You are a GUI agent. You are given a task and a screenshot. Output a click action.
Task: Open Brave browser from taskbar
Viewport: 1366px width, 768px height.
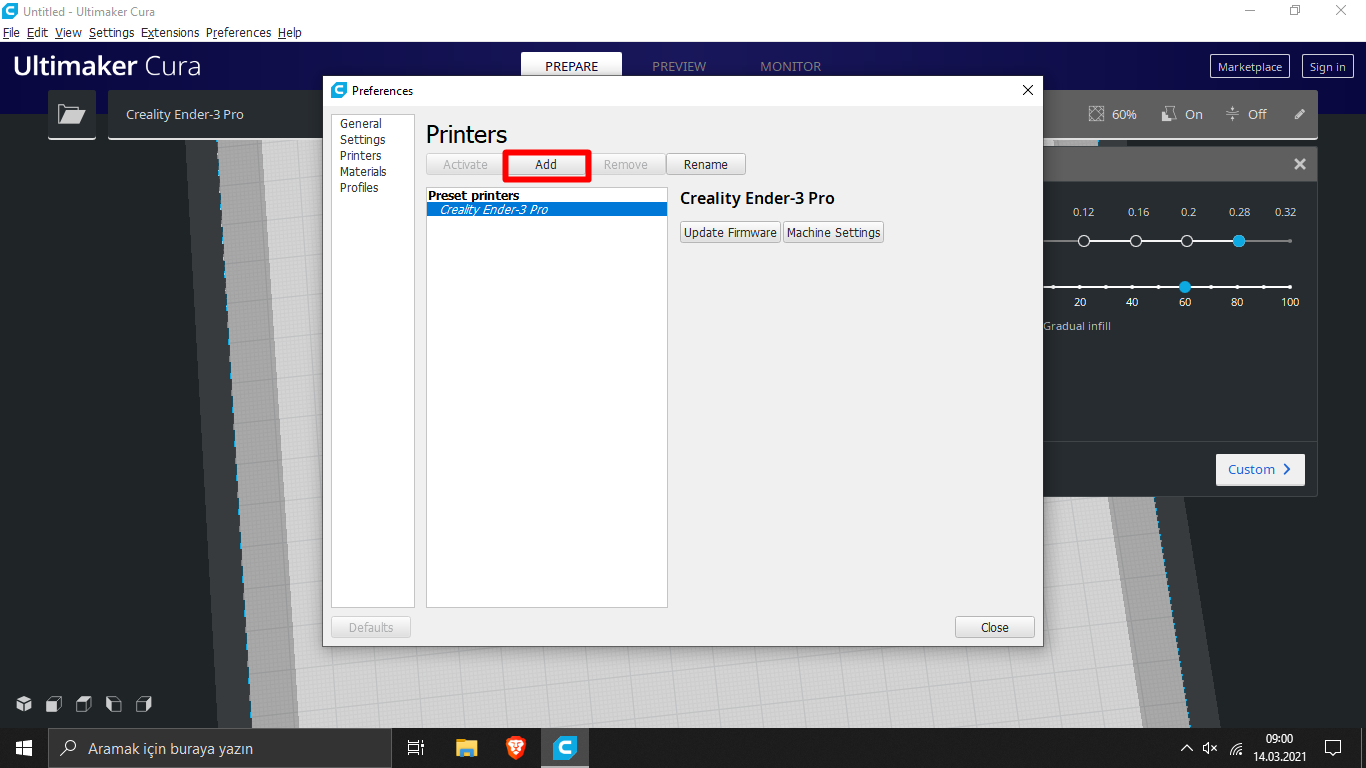click(516, 748)
